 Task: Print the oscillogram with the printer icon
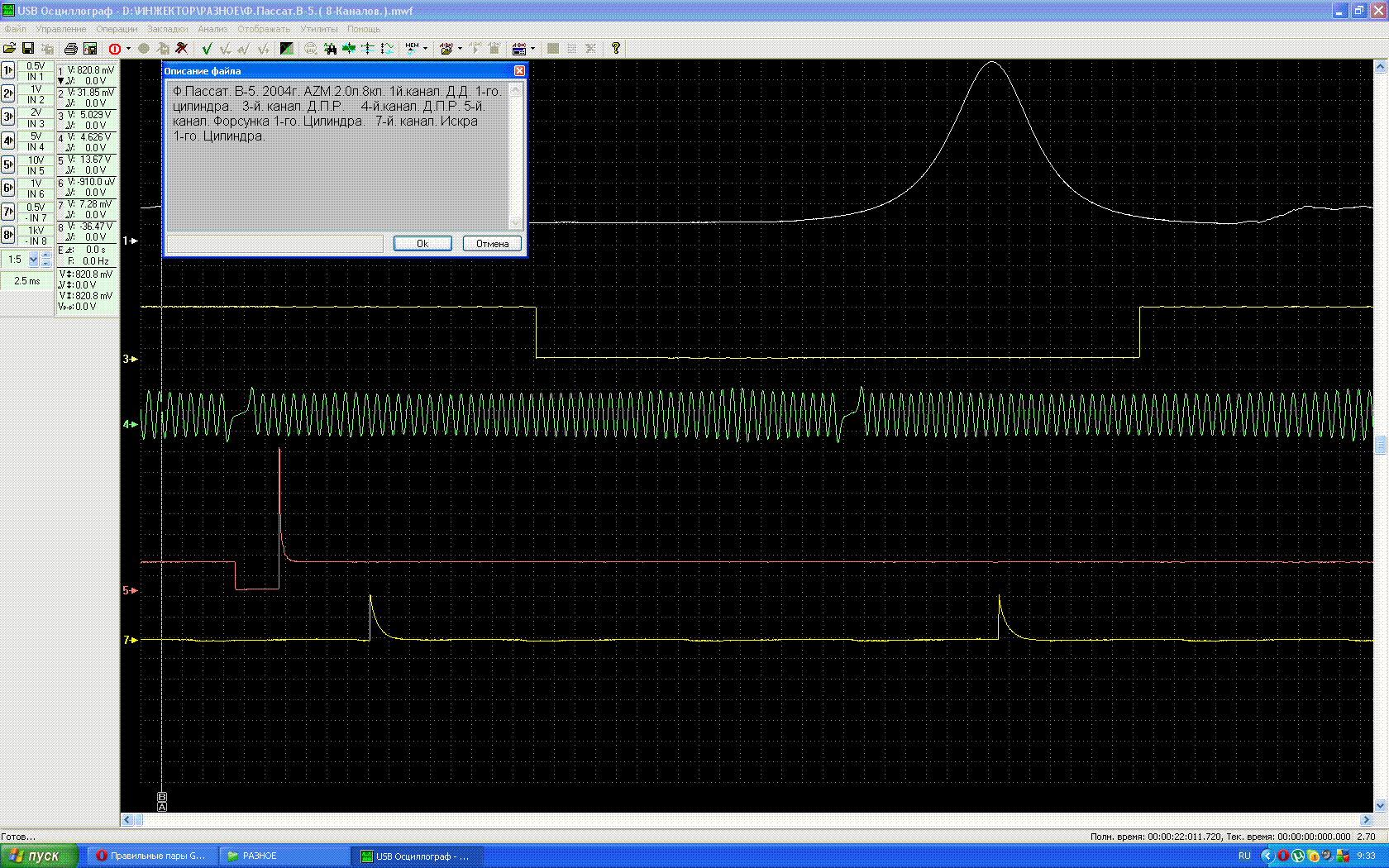(71, 49)
